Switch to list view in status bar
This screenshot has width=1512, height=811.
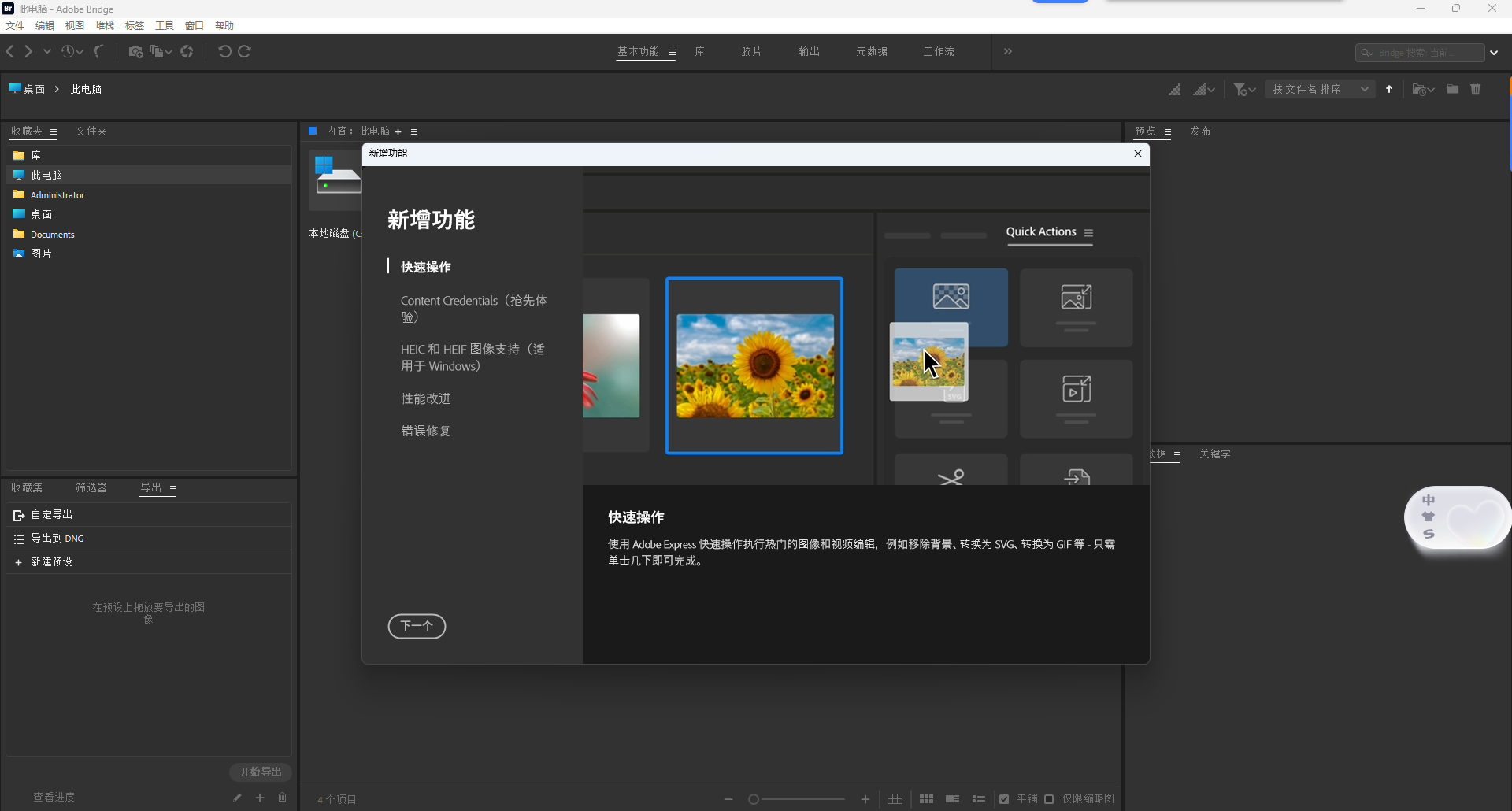tap(979, 799)
